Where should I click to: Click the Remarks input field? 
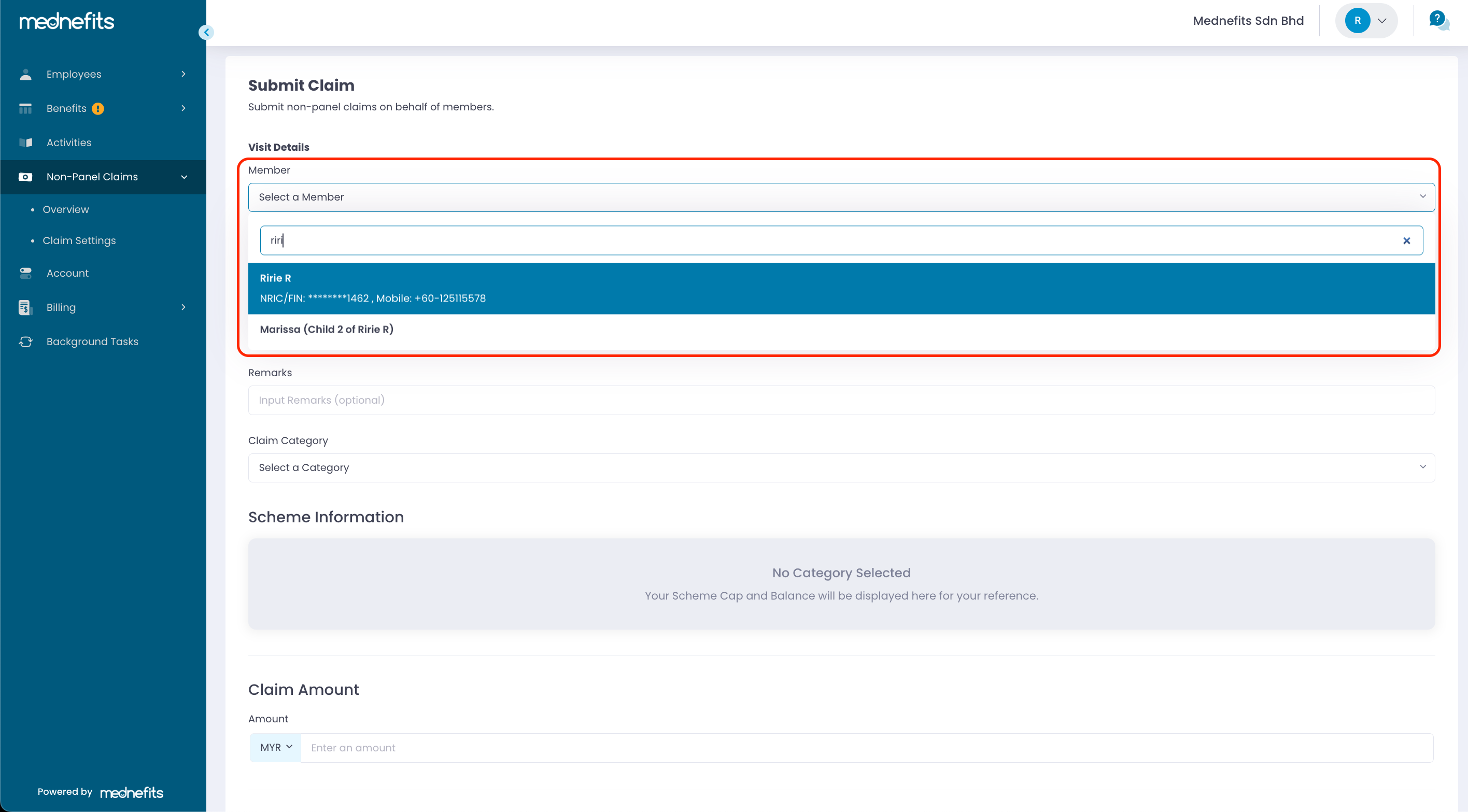pos(841,400)
